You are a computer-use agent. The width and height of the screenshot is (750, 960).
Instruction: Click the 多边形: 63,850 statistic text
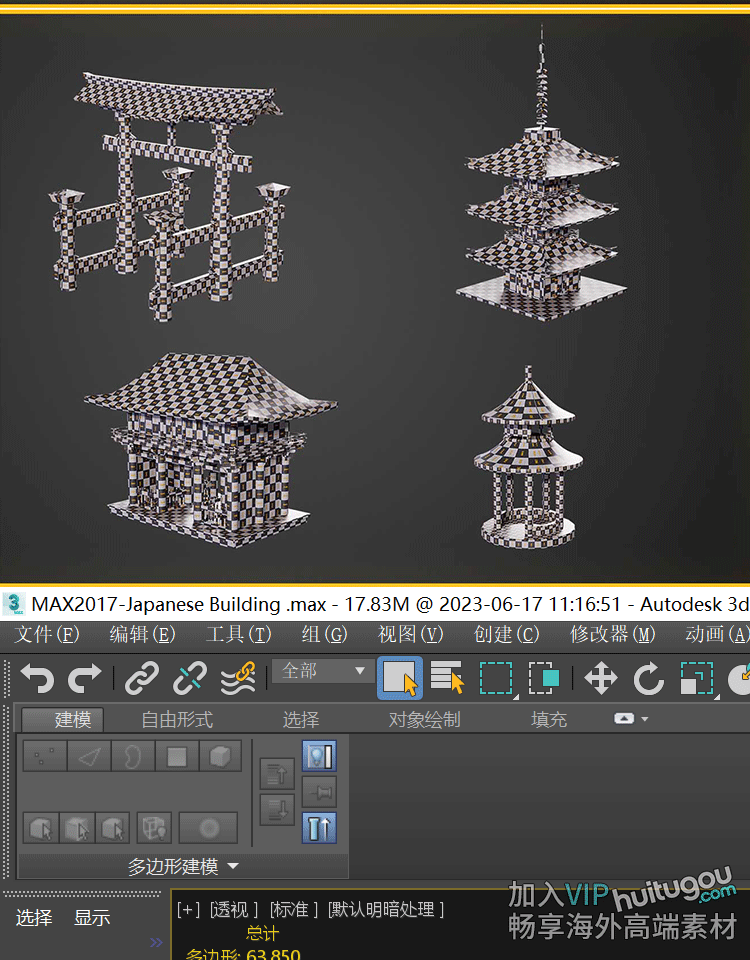click(242, 954)
